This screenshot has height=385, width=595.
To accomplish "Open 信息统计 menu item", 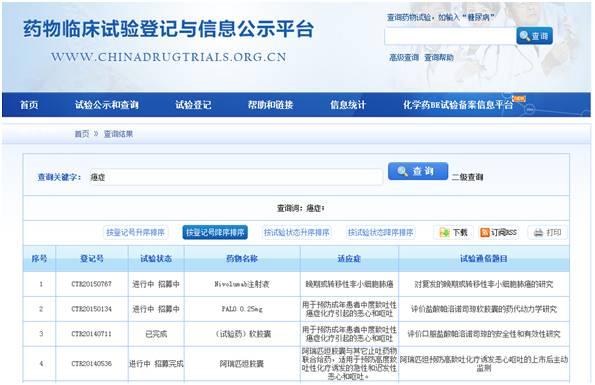I will 348,105.
